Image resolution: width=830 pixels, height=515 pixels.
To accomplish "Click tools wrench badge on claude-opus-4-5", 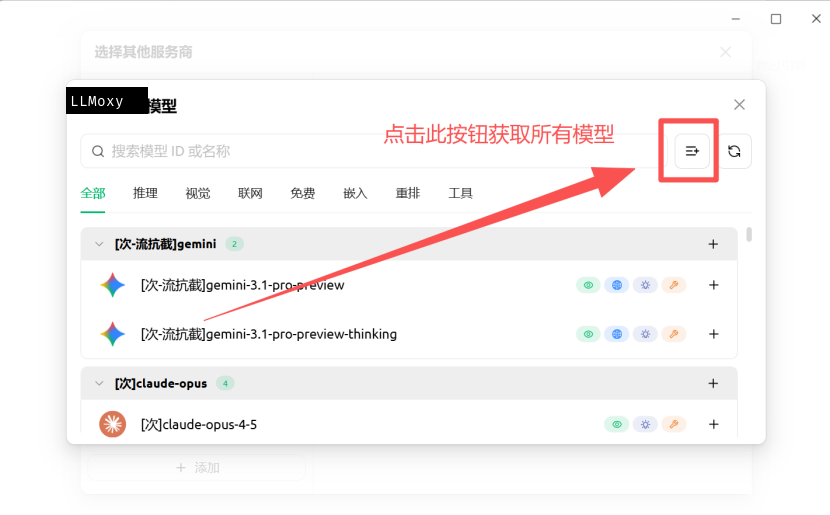I will (x=674, y=424).
